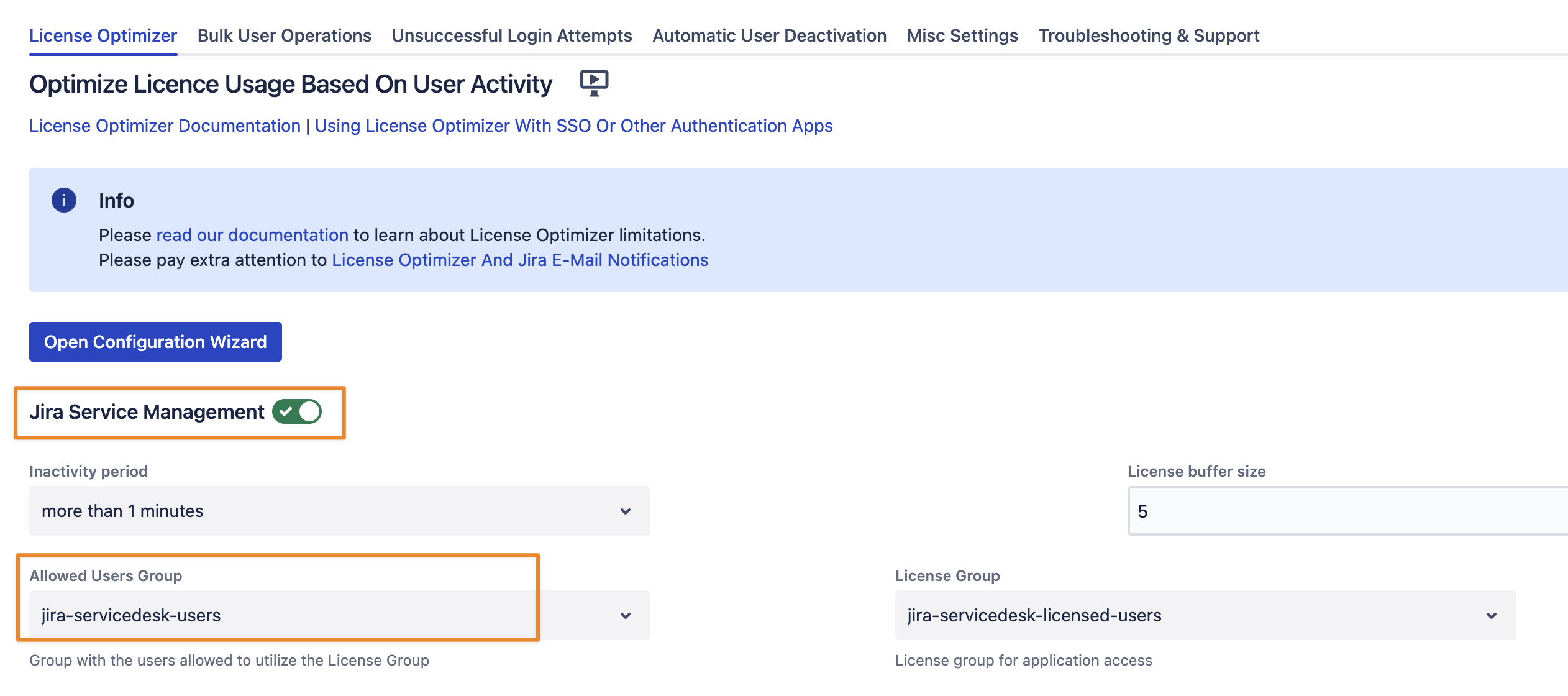The image size is (1568, 696).
Task: Switch to the License Optimizer tab
Action: tap(103, 35)
